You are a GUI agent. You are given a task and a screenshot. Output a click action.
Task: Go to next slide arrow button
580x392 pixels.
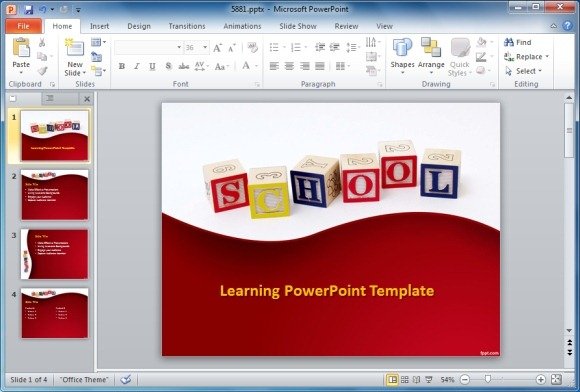pyautogui.click(x=570, y=352)
